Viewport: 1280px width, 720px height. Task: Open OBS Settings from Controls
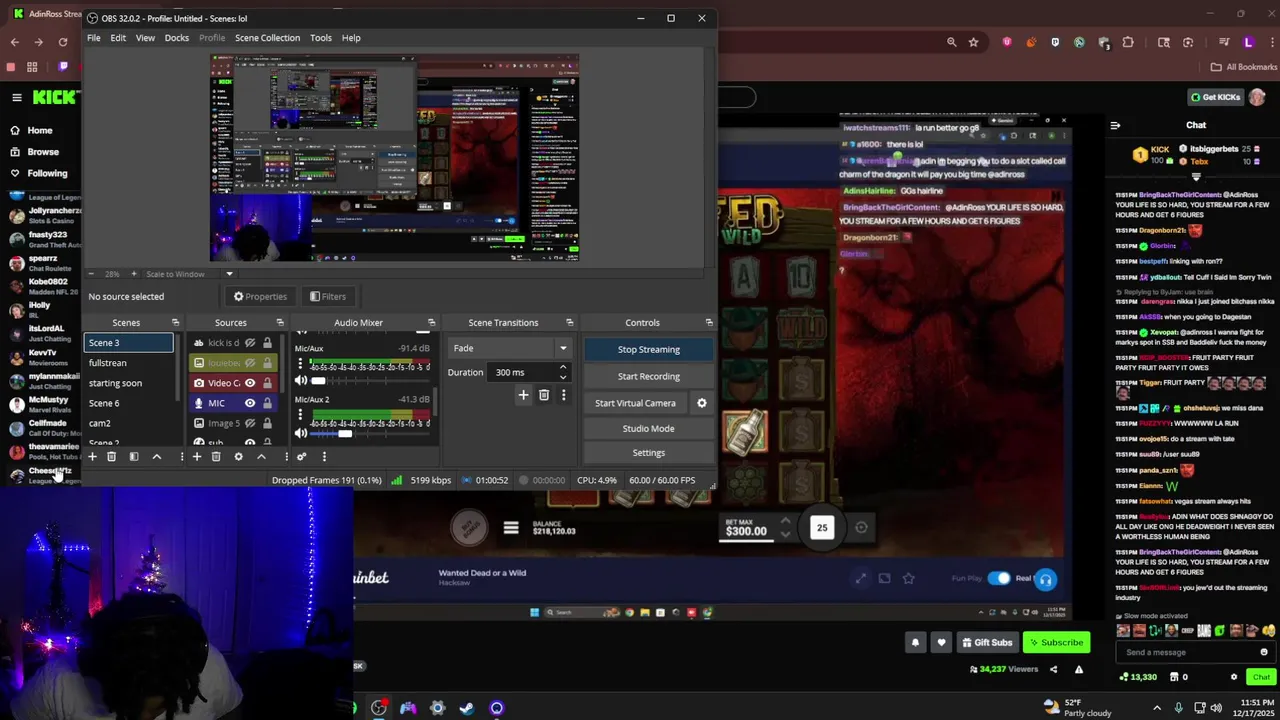click(648, 453)
